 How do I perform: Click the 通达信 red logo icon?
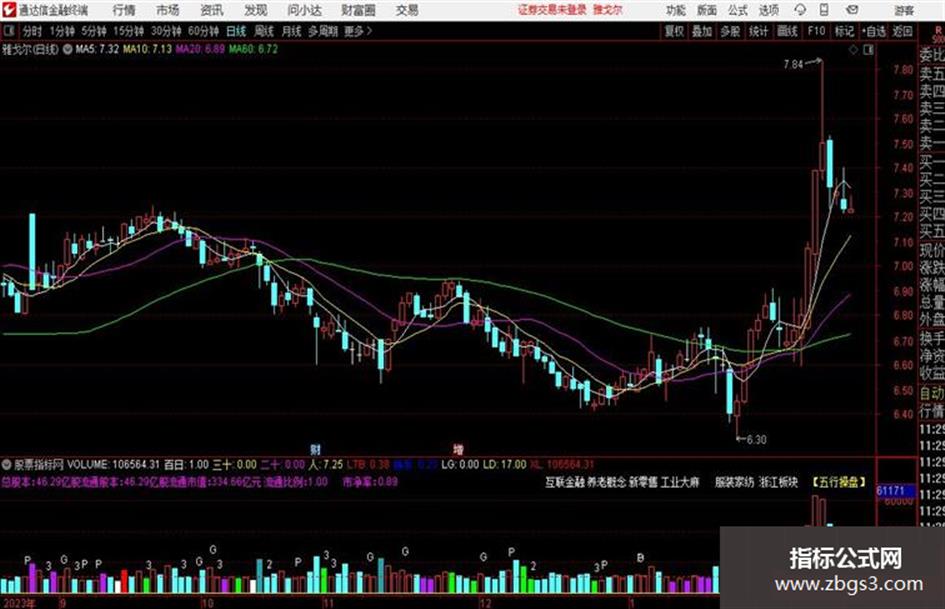tap(8, 10)
